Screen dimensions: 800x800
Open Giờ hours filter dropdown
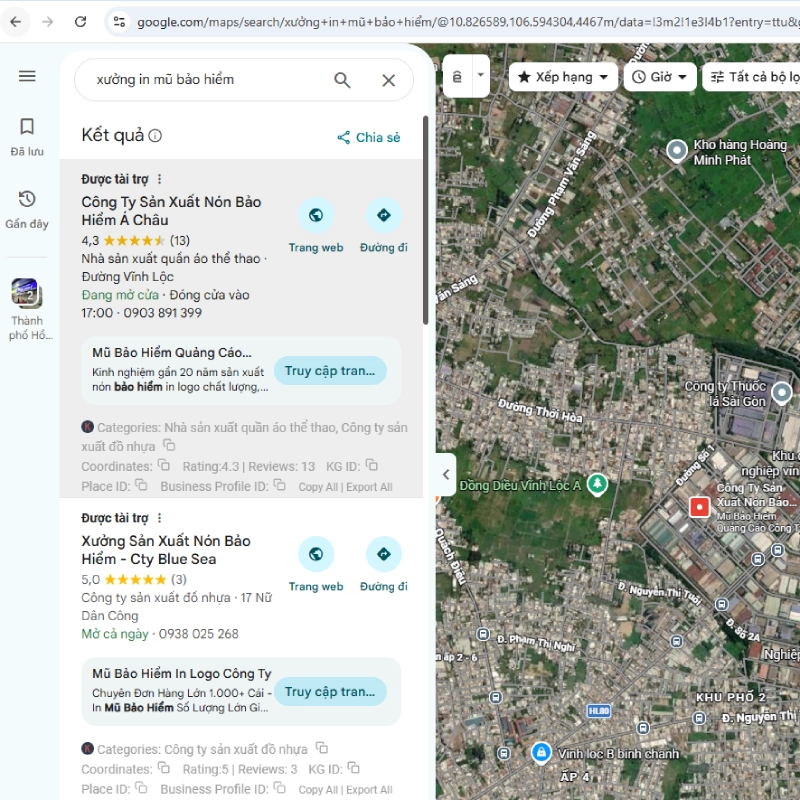click(x=660, y=77)
